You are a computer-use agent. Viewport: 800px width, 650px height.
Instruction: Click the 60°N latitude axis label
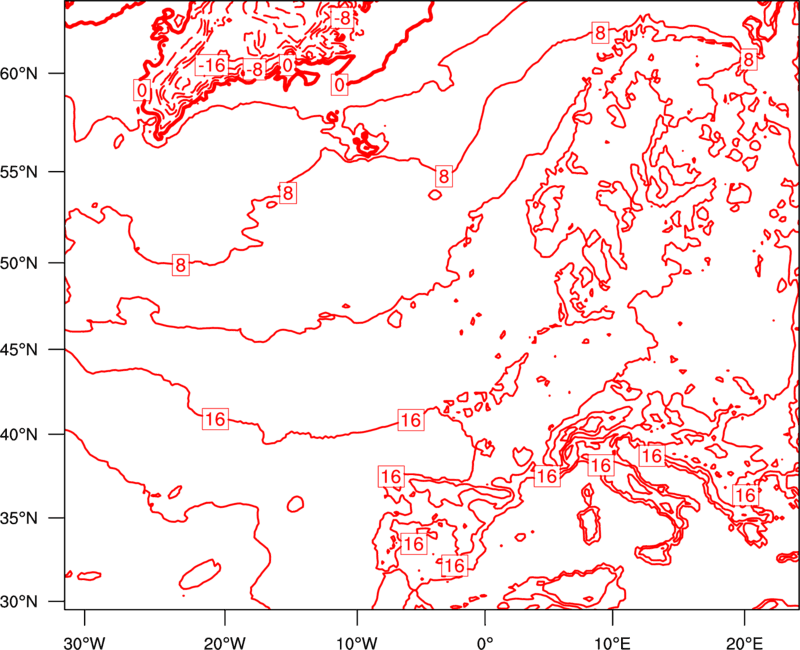(x=19, y=73)
